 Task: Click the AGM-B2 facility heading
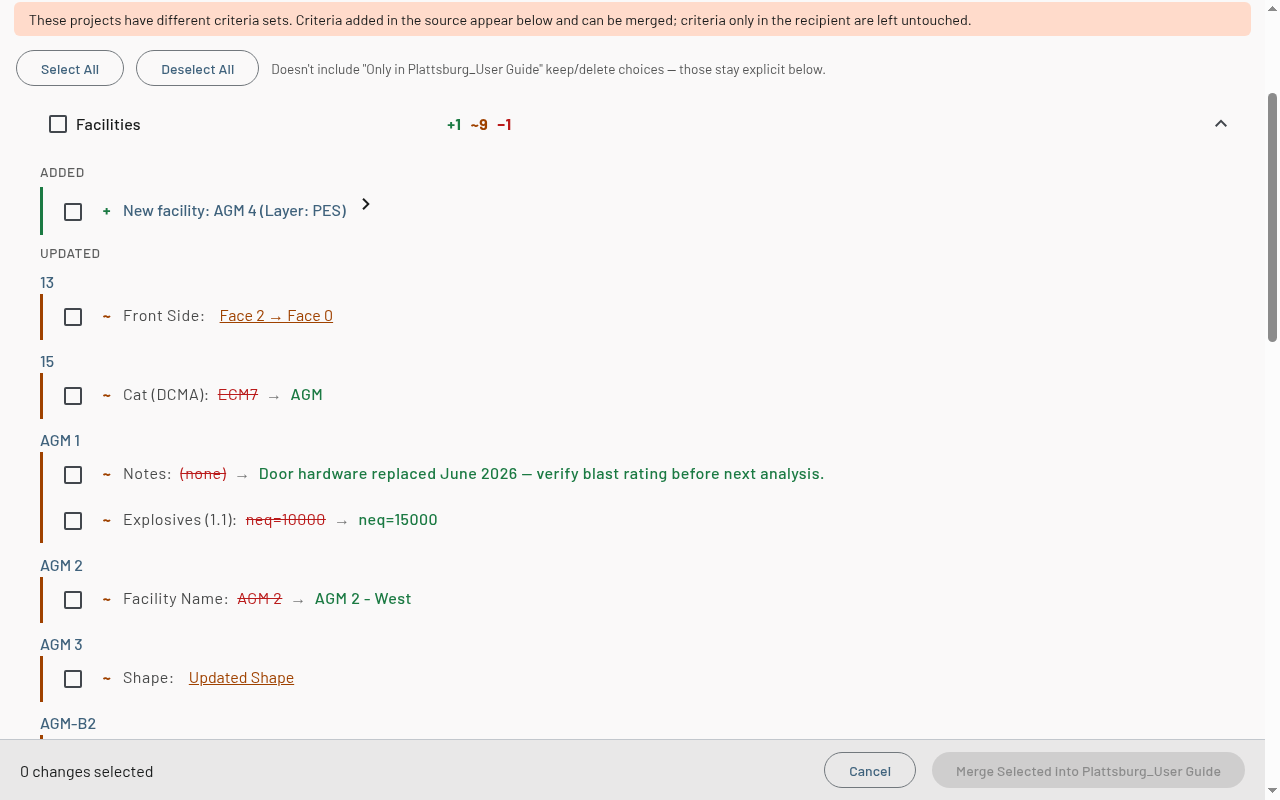pyautogui.click(x=68, y=723)
